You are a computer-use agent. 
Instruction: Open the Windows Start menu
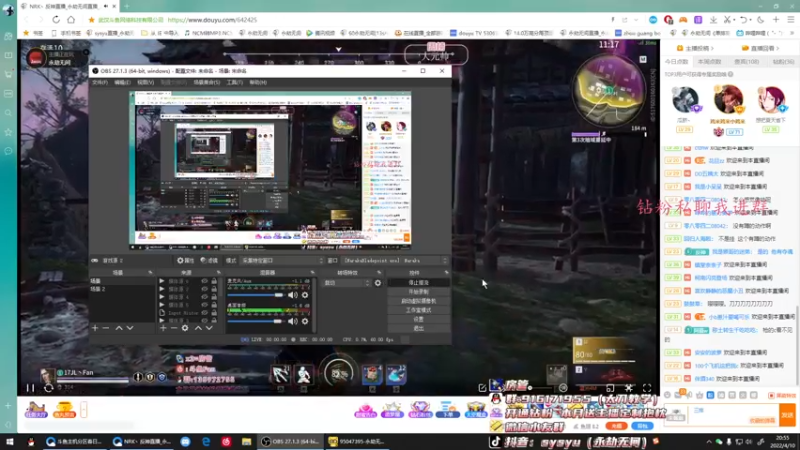(x=10, y=442)
